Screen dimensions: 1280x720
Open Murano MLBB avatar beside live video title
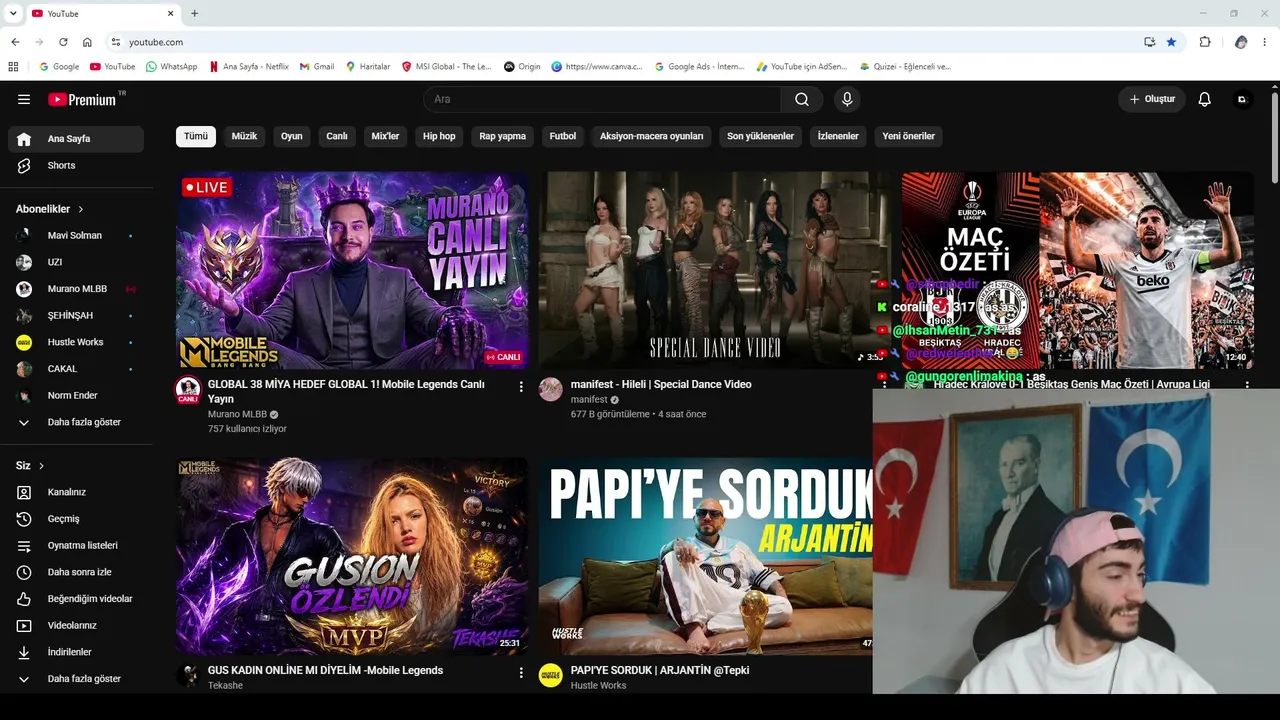pos(188,390)
